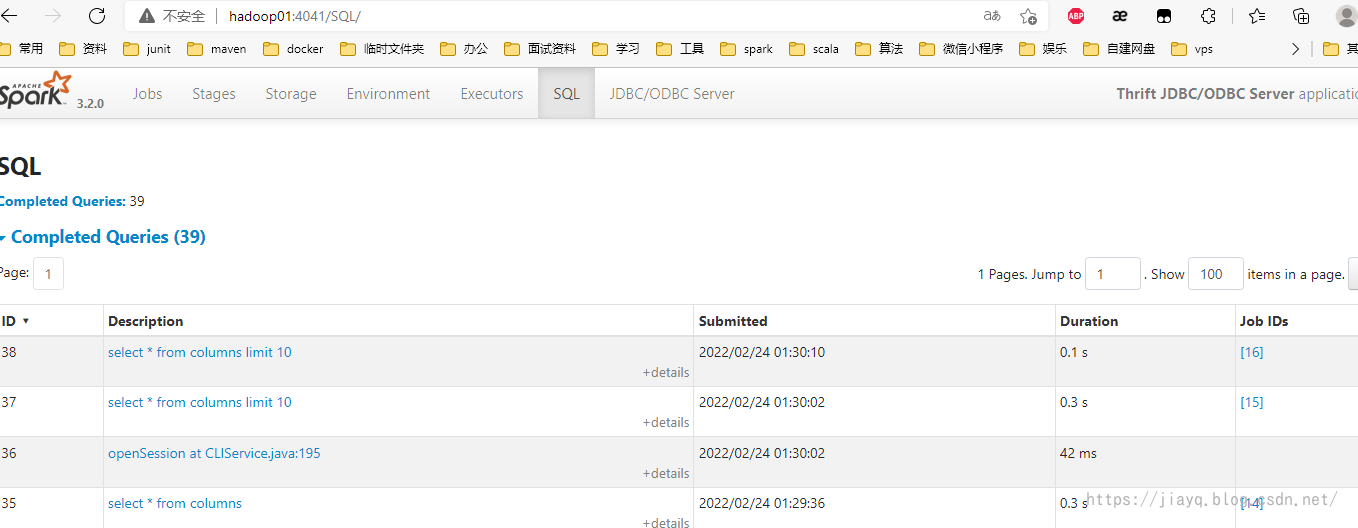Image resolution: width=1358 pixels, height=528 pixels.
Task: Open the 工具 bookmarks folder
Action: pyautogui.click(x=680, y=48)
